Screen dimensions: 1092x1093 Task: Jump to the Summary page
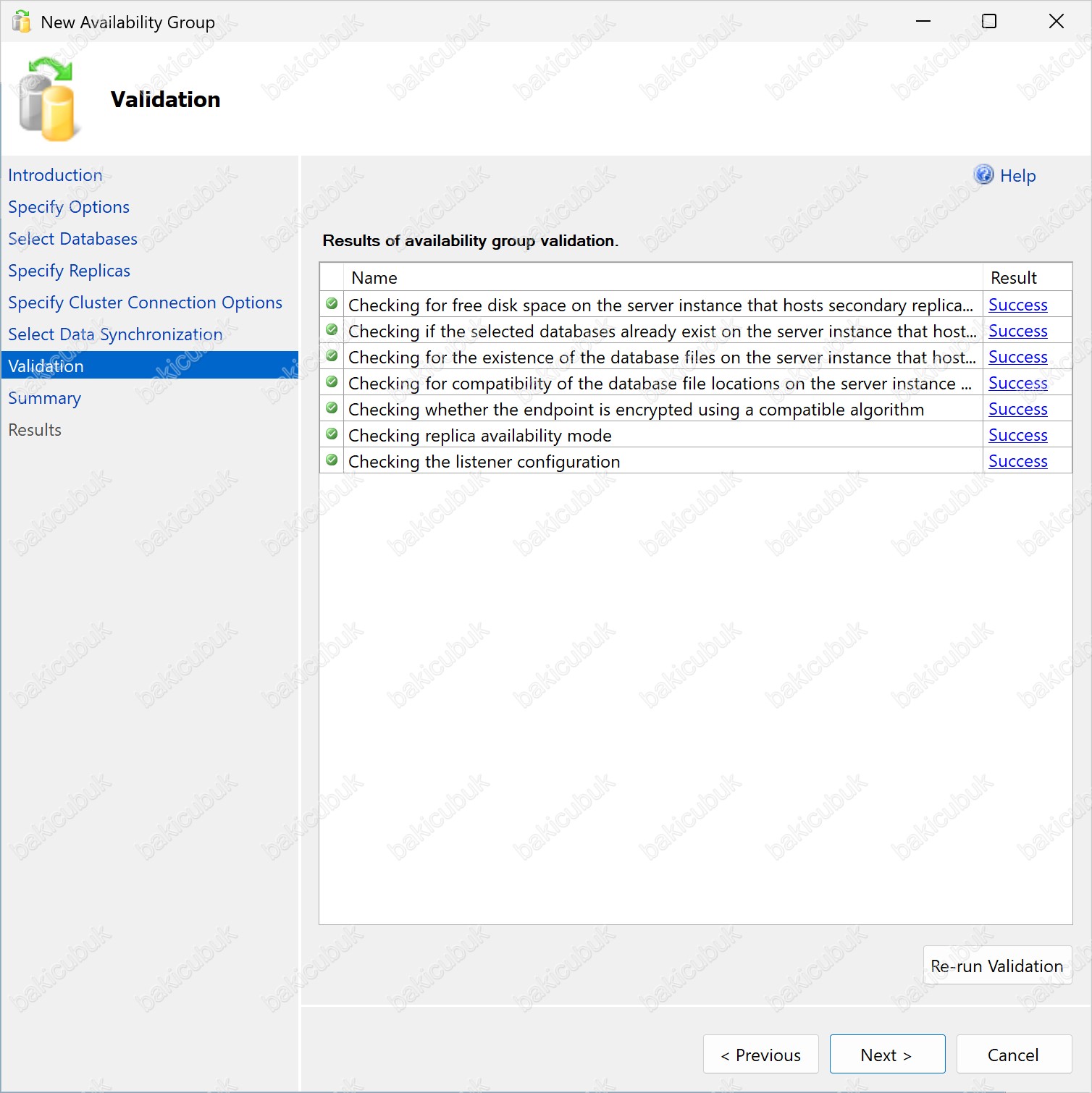(44, 398)
